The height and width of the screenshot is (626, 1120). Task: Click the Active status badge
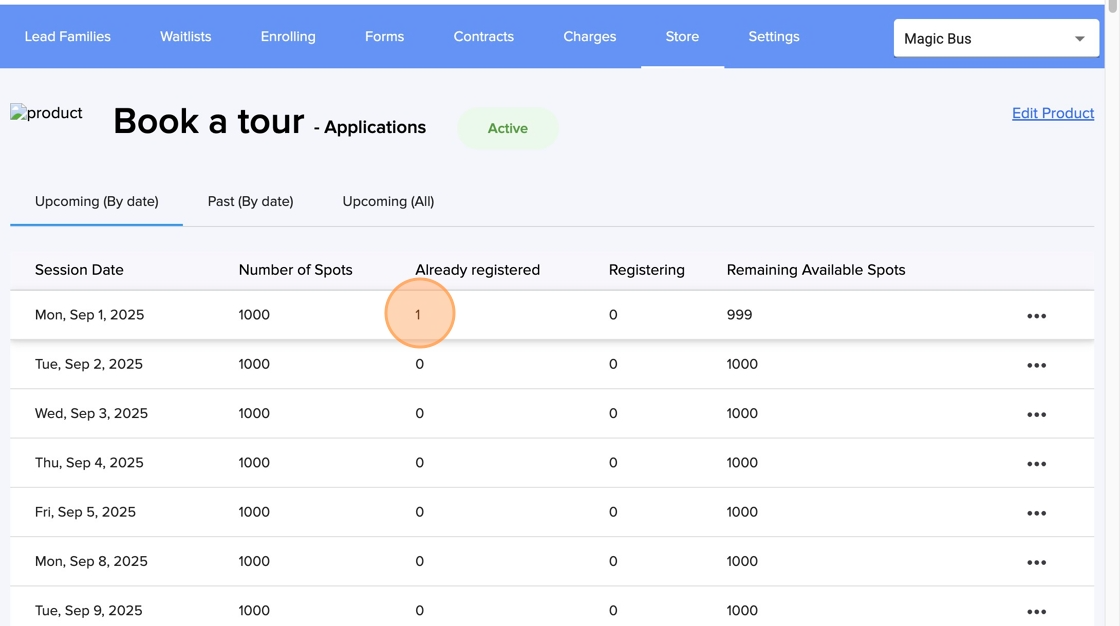click(508, 129)
